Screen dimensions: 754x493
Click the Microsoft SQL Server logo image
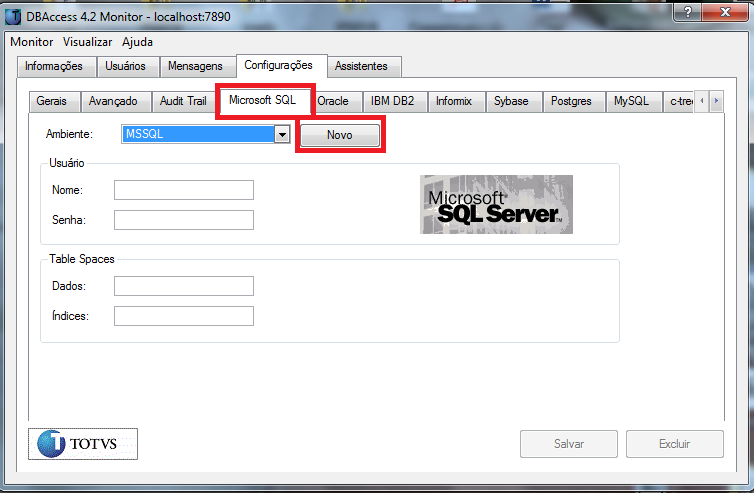point(496,204)
